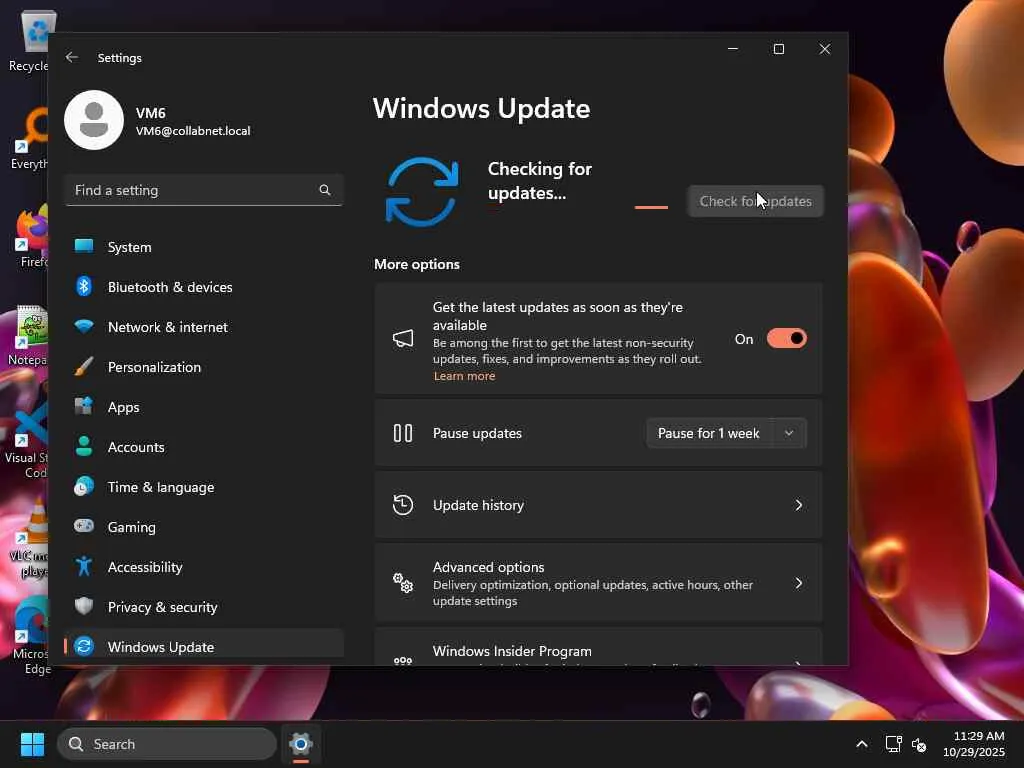Open the Update history row
The width and height of the screenshot is (1024, 768).
(598, 505)
